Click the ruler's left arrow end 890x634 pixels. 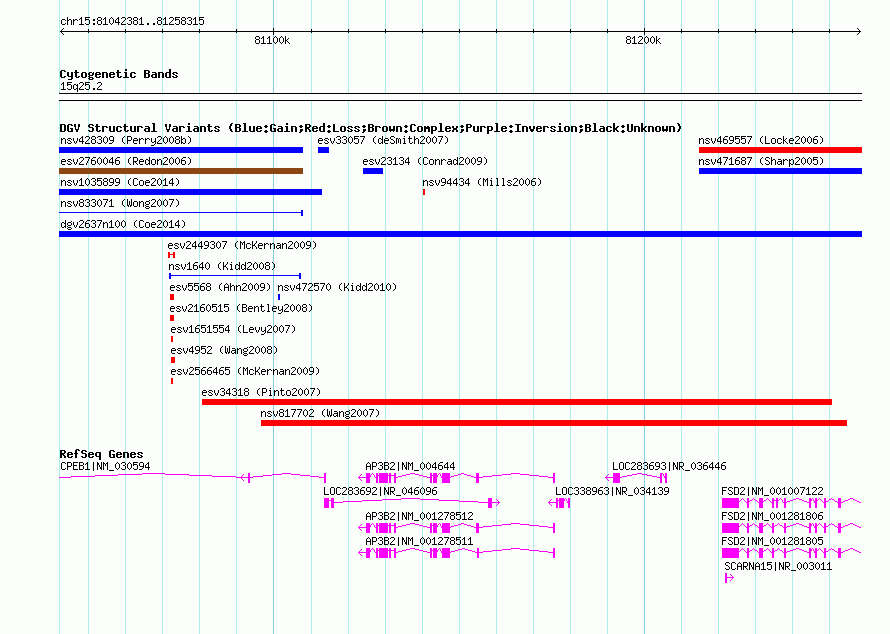(62, 32)
